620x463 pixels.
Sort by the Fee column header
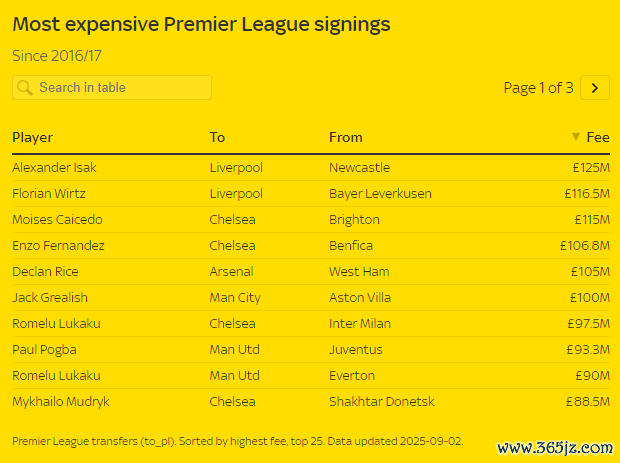[x=598, y=137]
